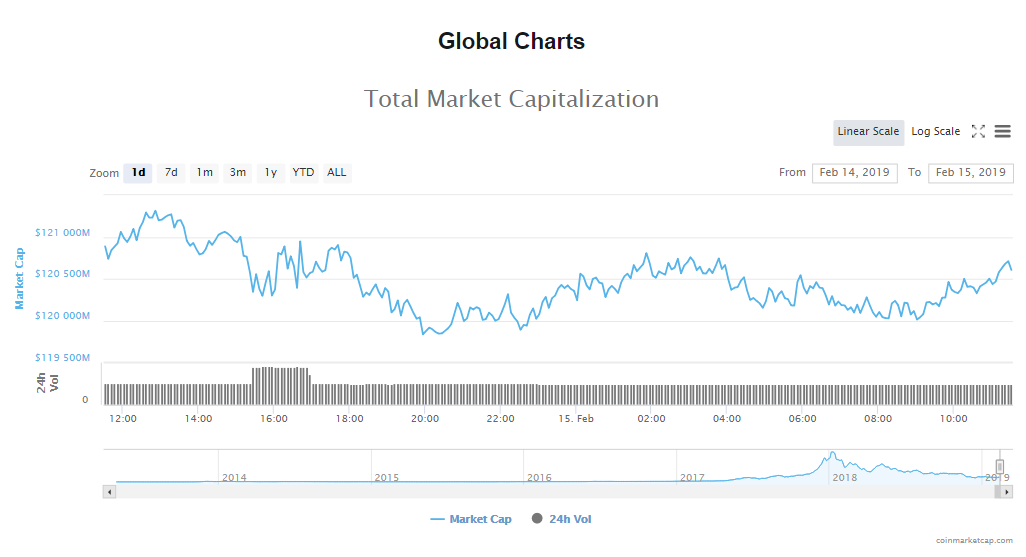Show ALL time range
Screen dimensions: 1026x557
(x=337, y=173)
